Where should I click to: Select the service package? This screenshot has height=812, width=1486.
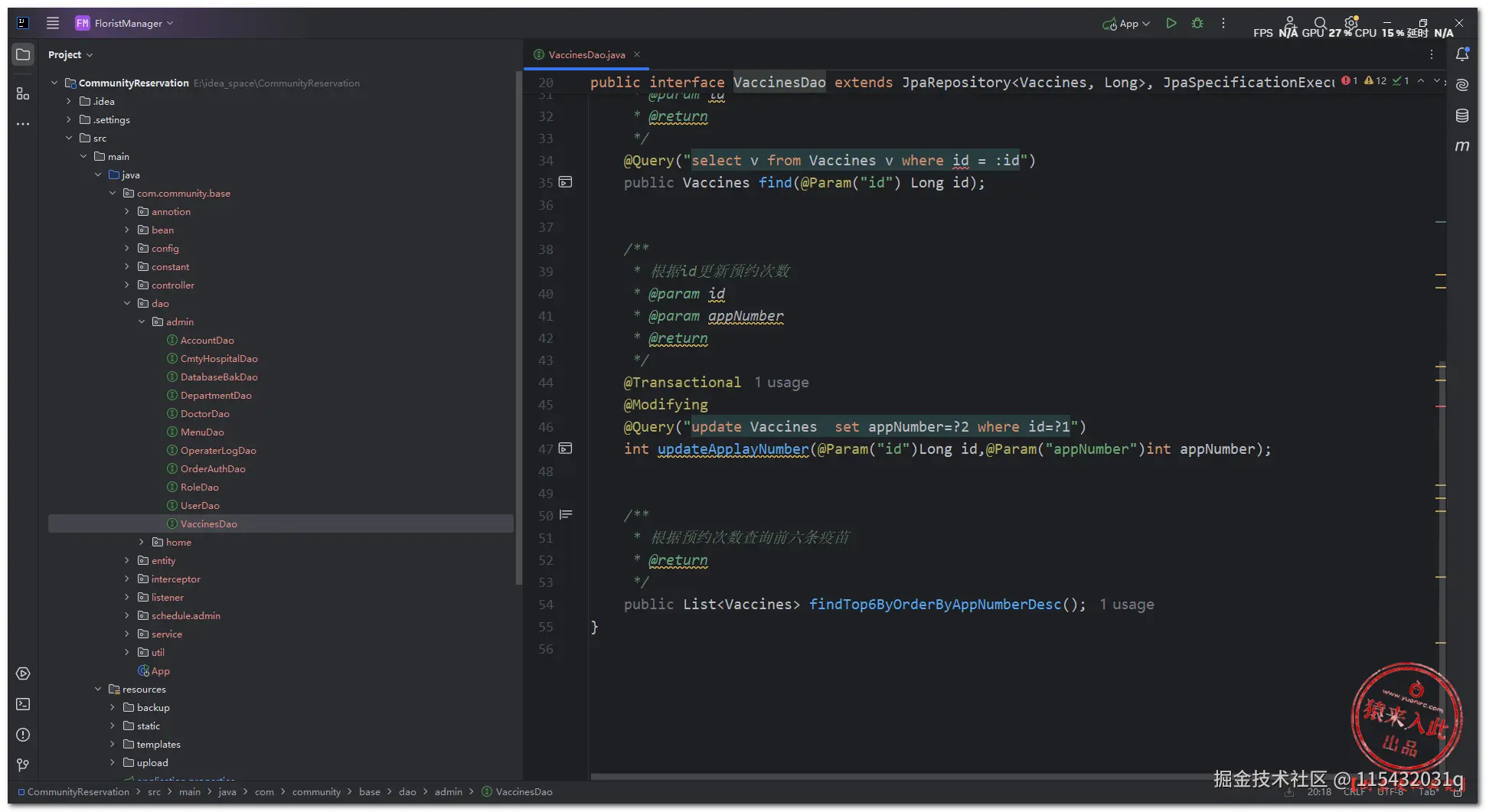[x=166, y=634]
